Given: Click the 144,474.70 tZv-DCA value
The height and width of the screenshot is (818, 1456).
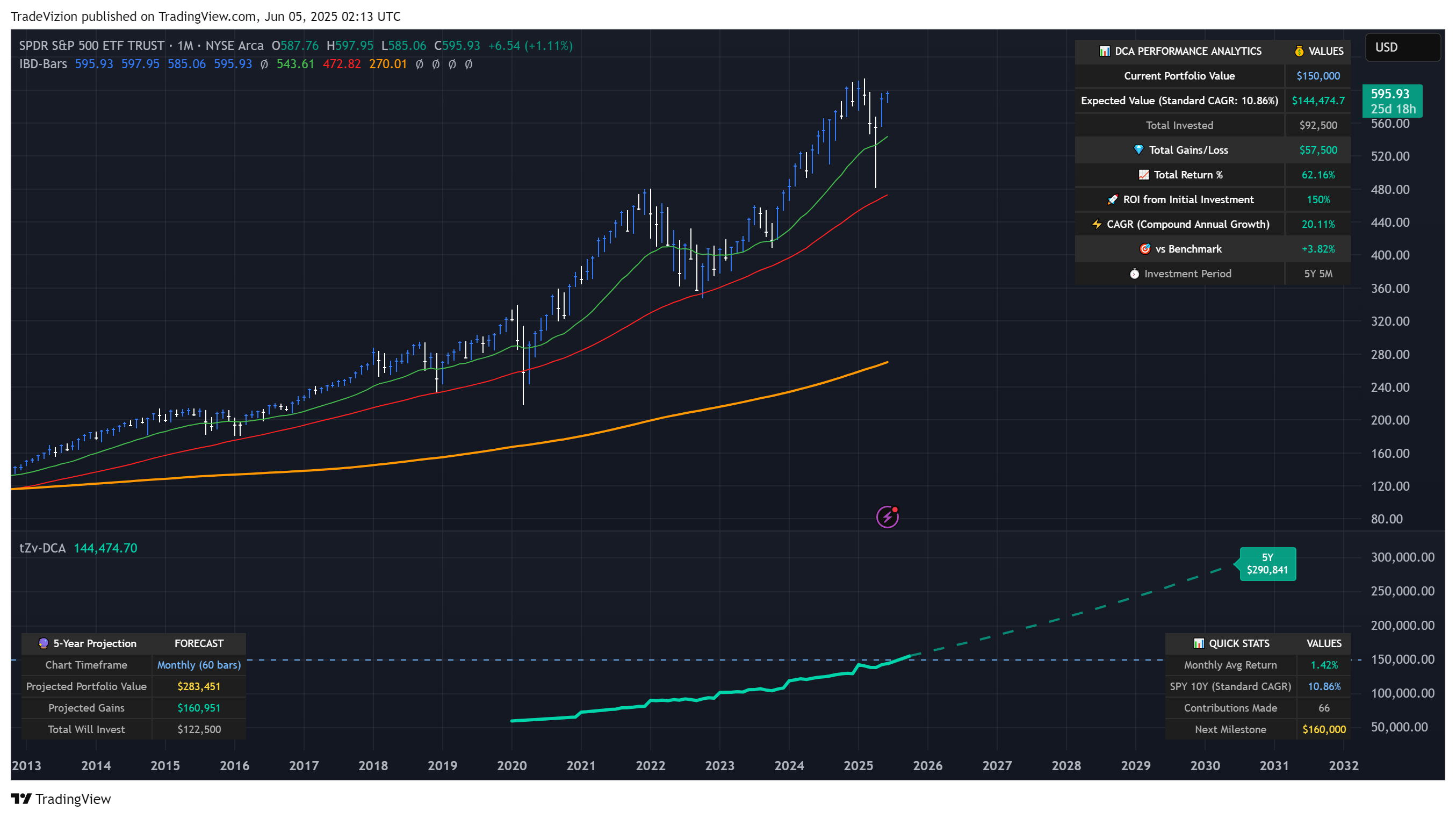Looking at the screenshot, I should click(x=105, y=548).
